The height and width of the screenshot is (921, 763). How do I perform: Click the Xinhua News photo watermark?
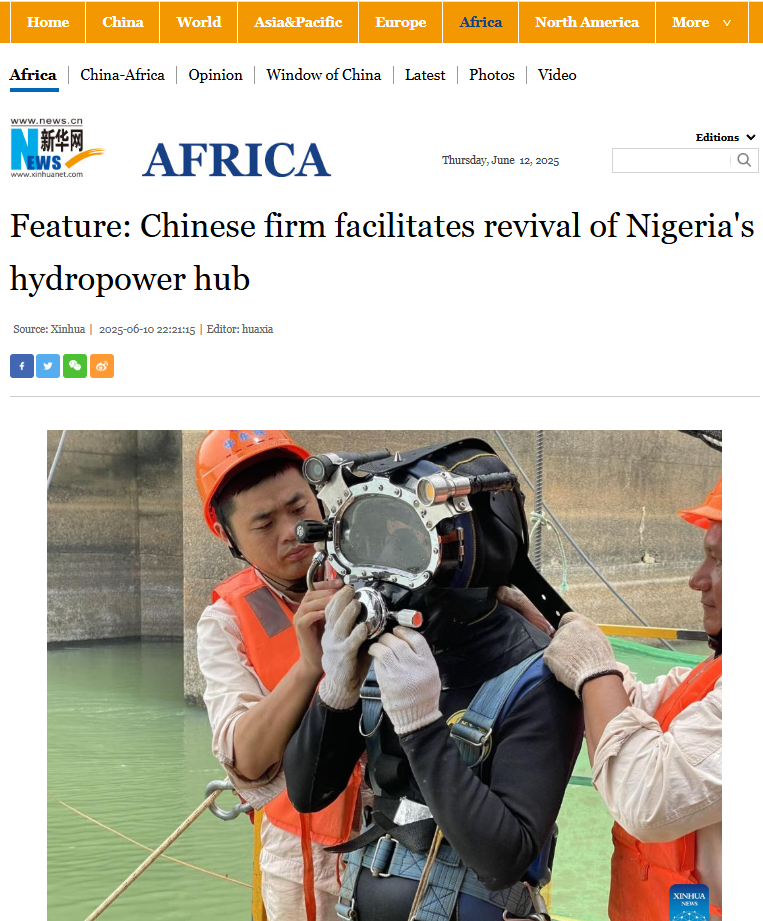[689, 902]
